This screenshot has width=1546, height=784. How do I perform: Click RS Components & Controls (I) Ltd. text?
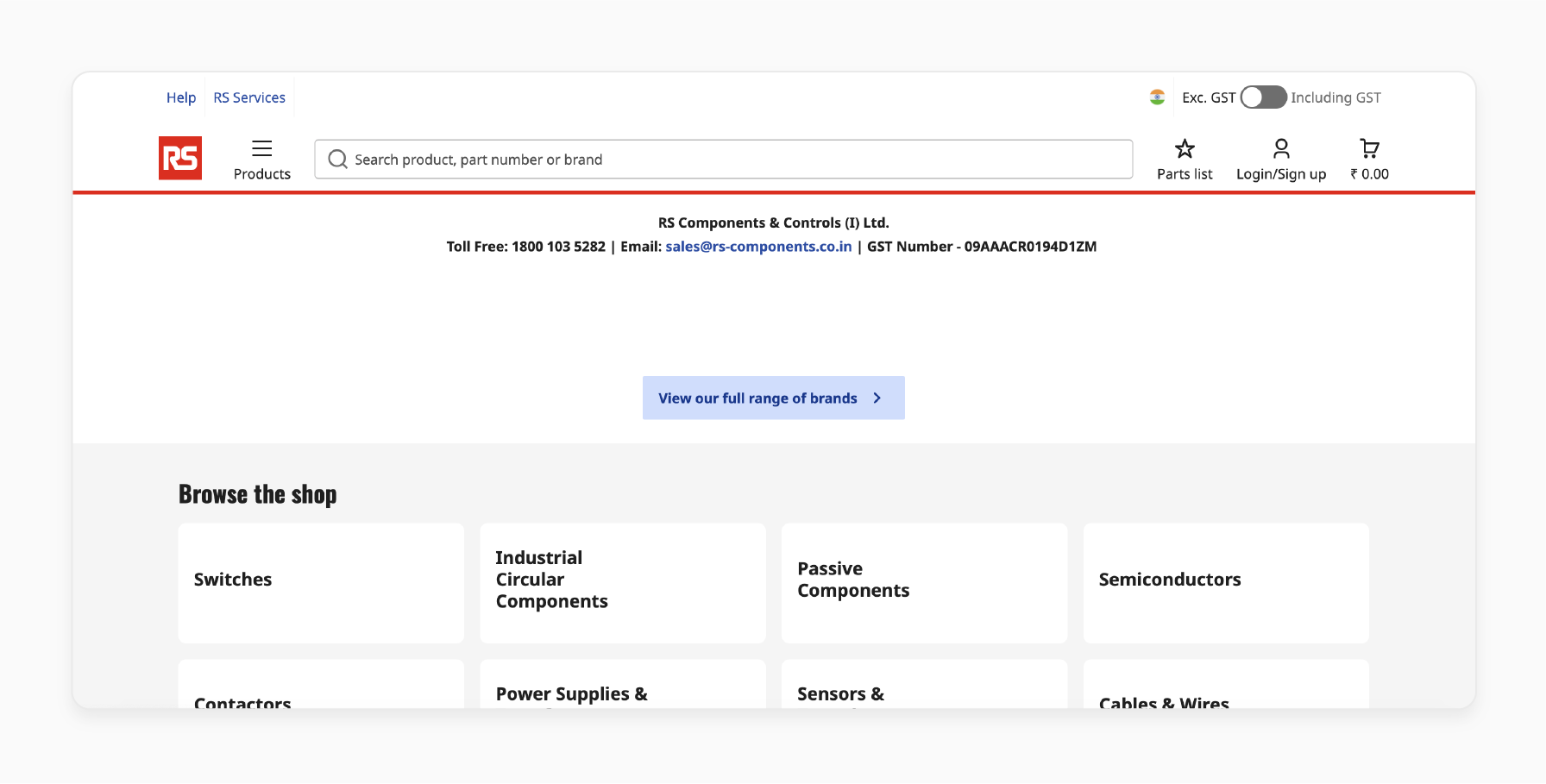coord(774,223)
